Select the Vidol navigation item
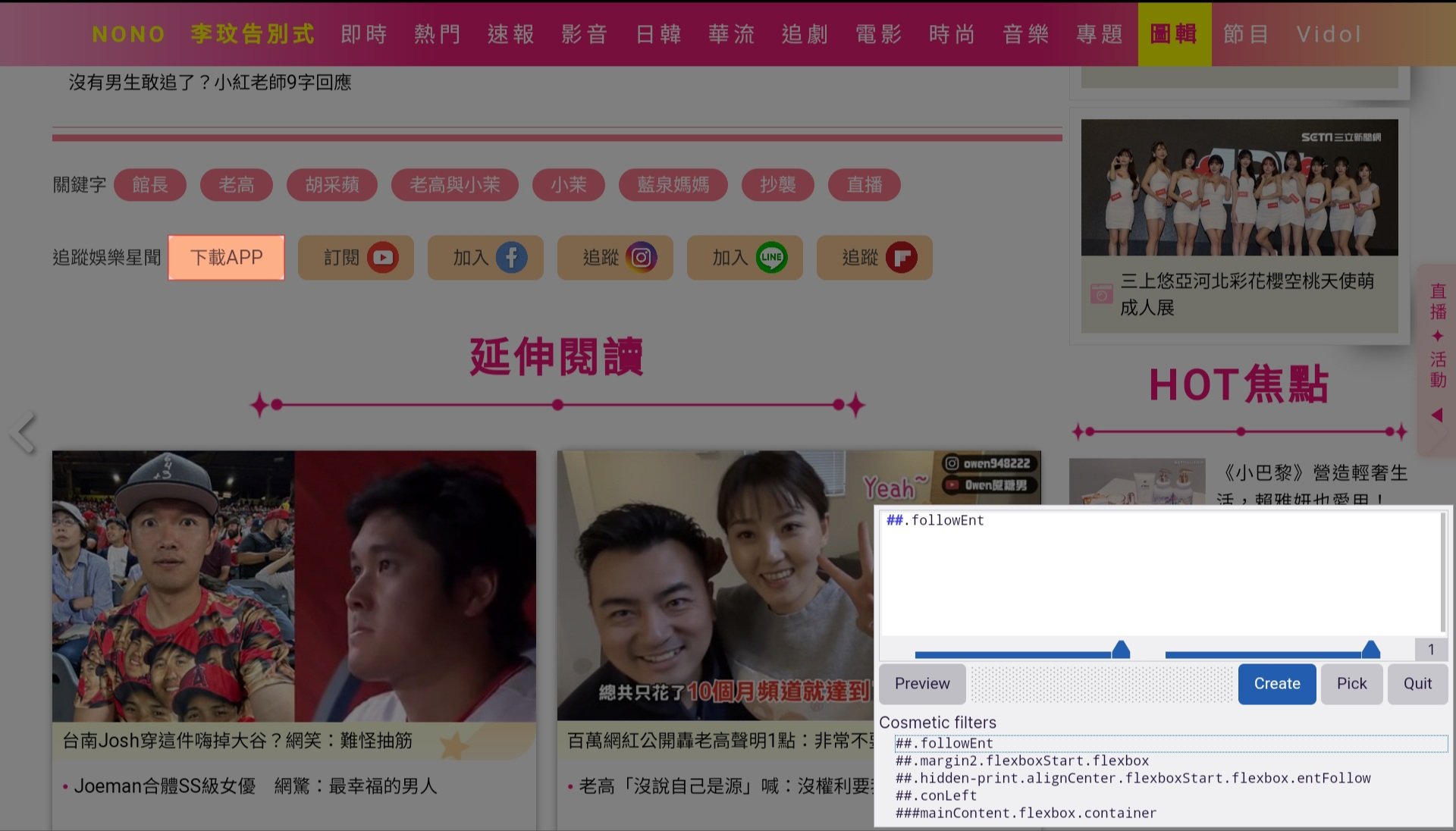Viewport: 1456px width, 831px height. click(x=1329, y=34)
